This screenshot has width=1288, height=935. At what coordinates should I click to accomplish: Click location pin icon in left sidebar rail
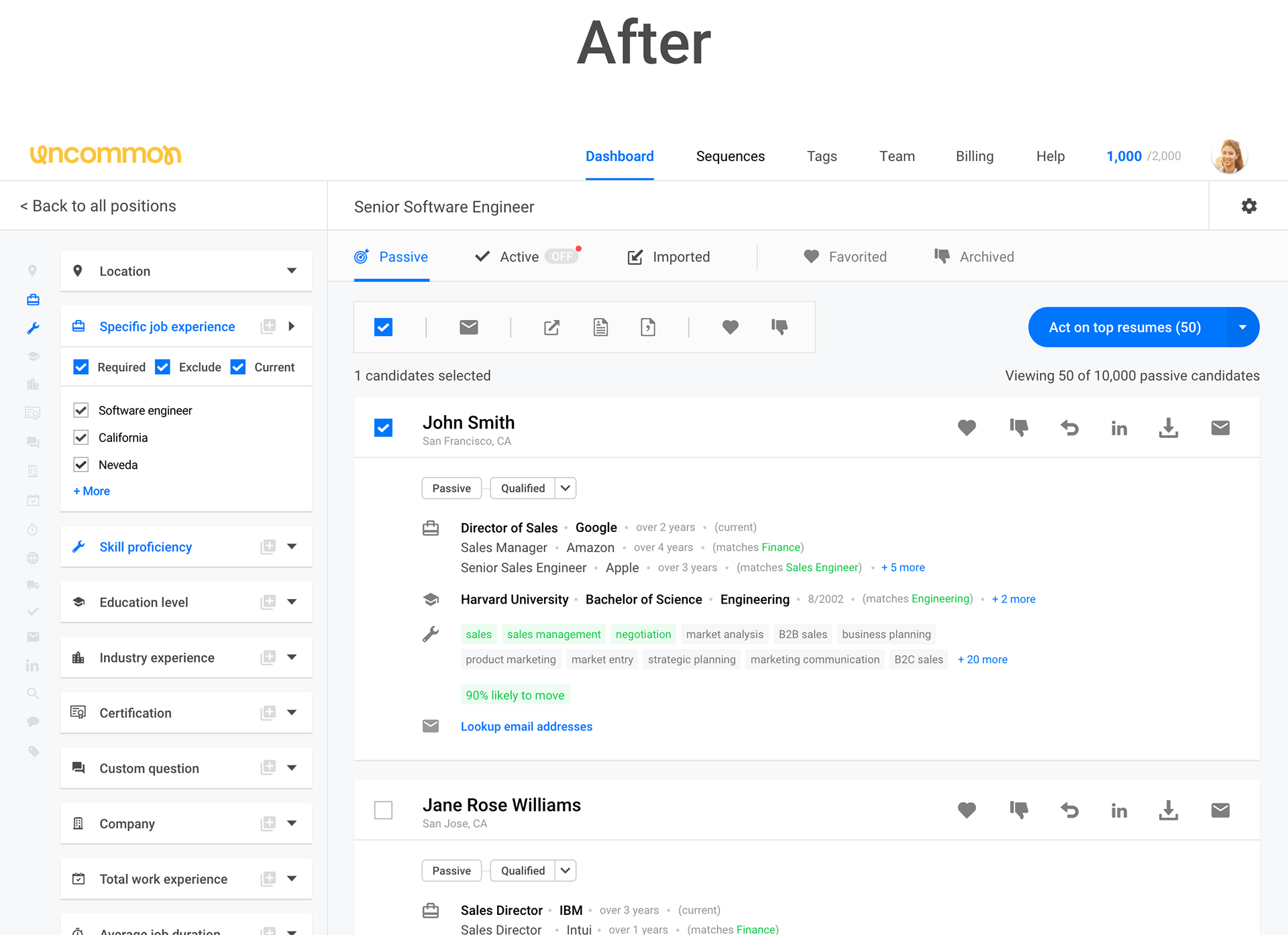tap(32, 271)
